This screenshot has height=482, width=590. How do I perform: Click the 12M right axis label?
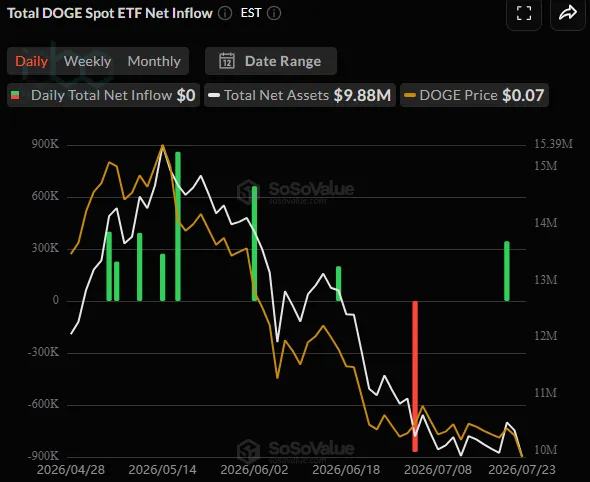[x=546, y=336]
